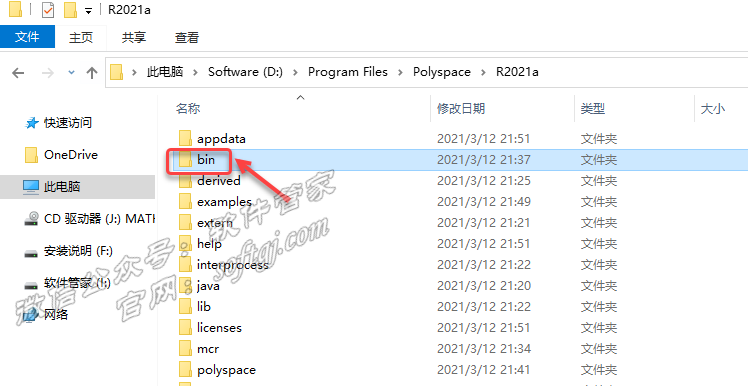
Task: Switch to the 共享 ribbon tab
Action: [x=134, y=37]
